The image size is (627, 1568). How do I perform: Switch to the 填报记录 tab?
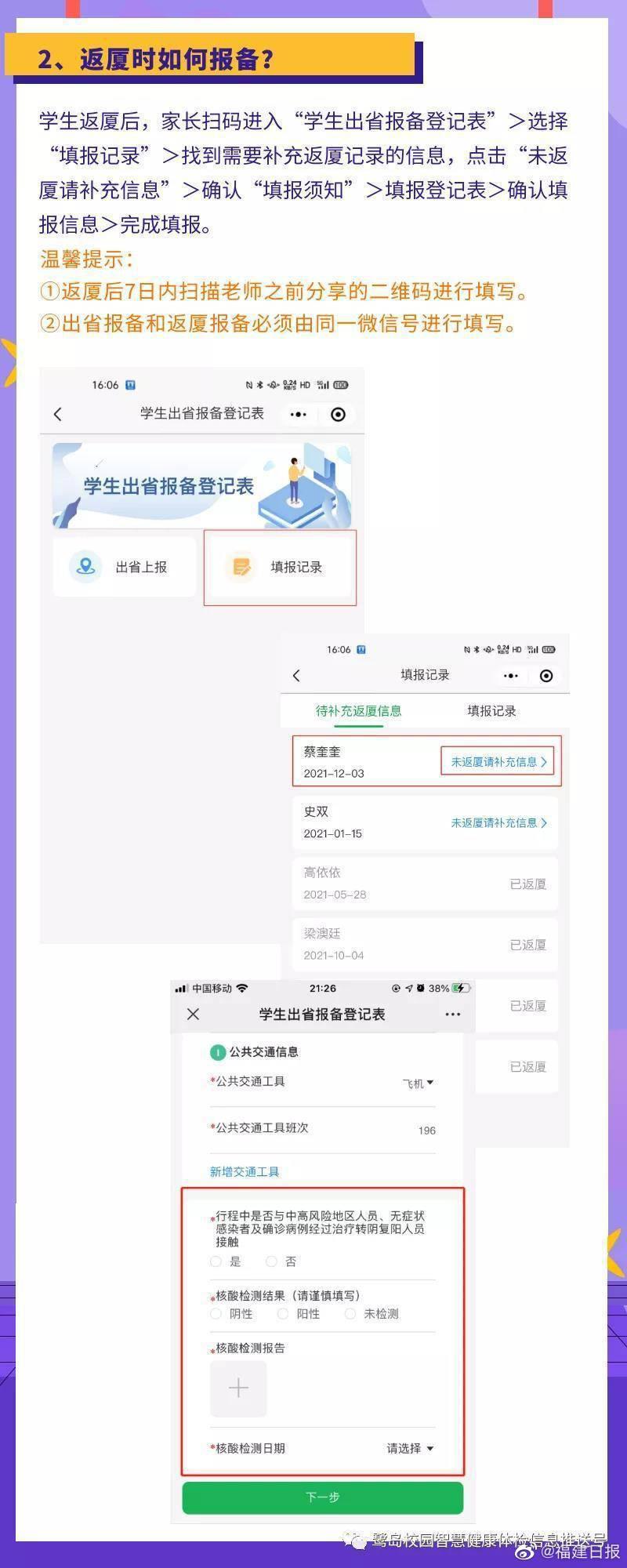pyautogui.click(x=491, y=710)
